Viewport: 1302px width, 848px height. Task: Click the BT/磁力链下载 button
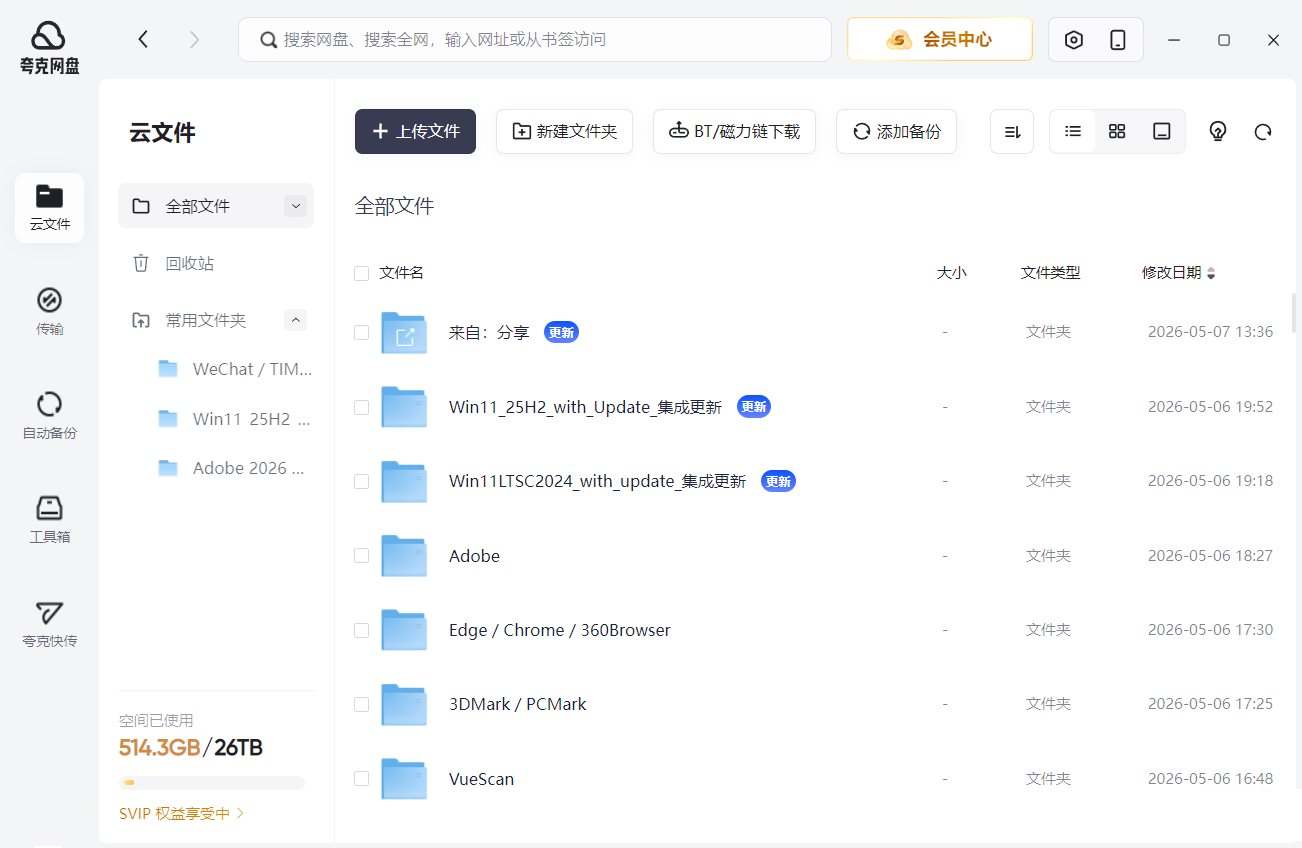pos(734,132)
